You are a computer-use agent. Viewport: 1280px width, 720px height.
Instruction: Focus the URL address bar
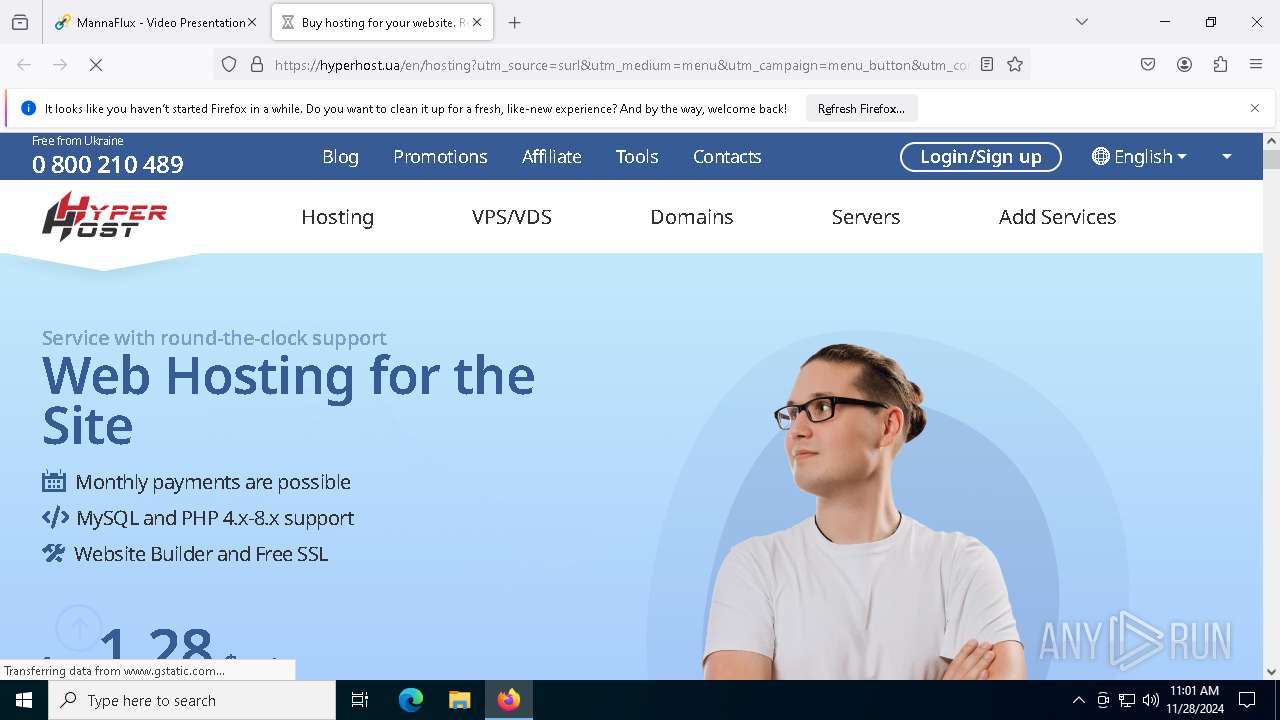pos(620,65)
